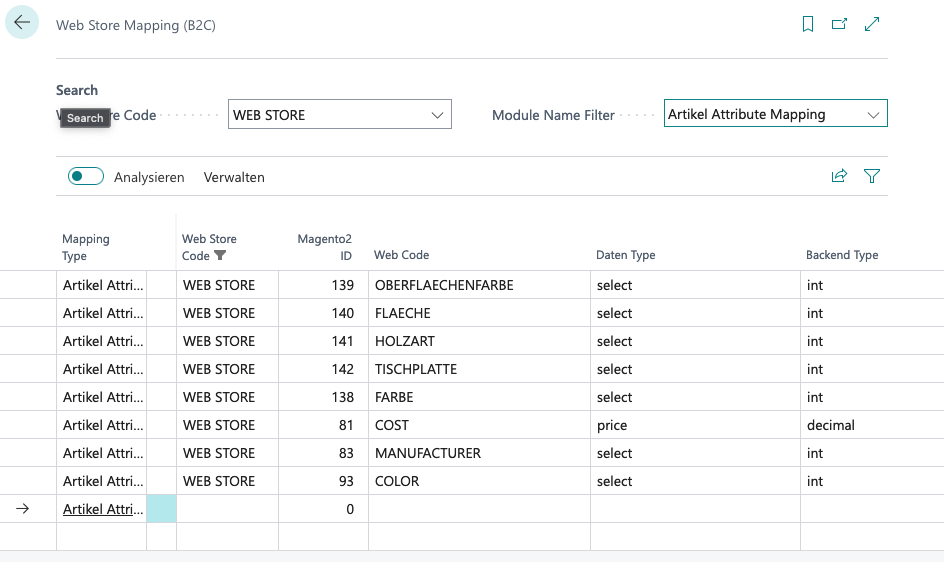Click Magento2 ID 140 cell
The height and width of the screenshot is (562, 944).
323,313
